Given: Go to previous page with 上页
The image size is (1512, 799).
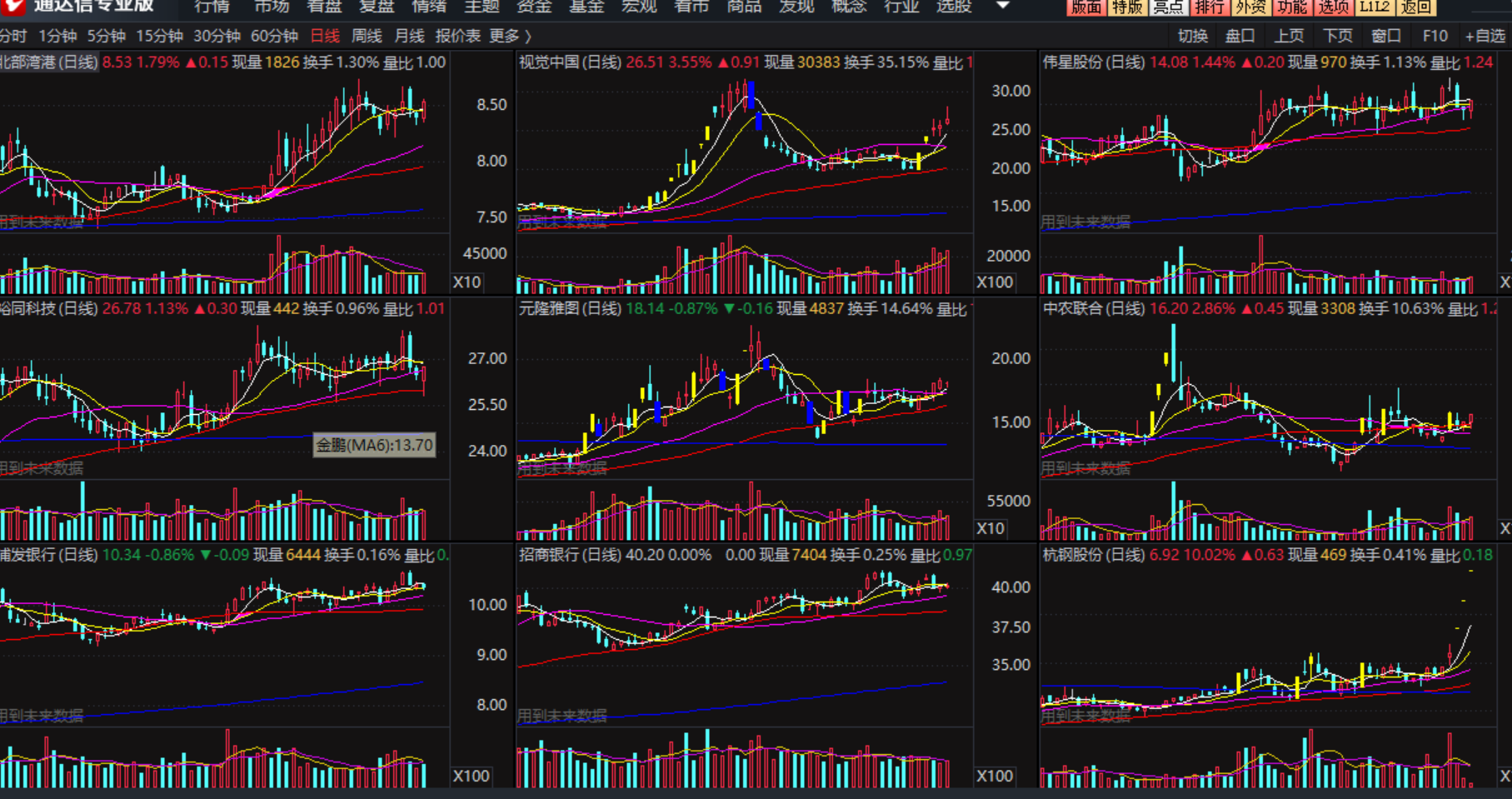Looking at the screenshot, I should (1289, 36).
